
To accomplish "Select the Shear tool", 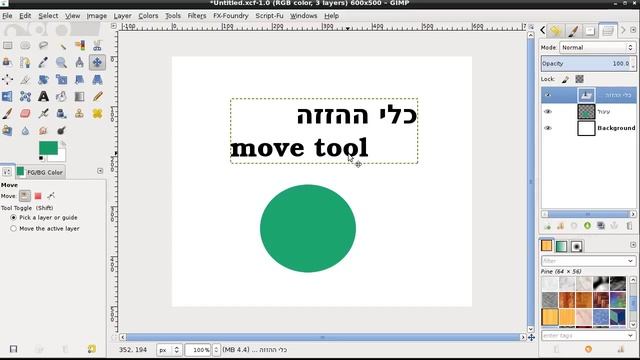I will 79,80.
